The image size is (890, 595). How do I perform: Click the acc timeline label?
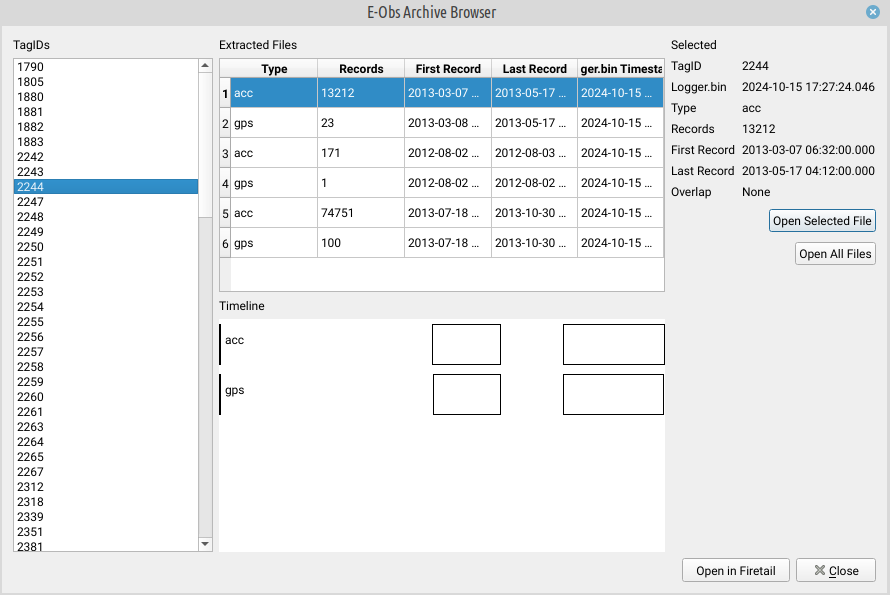pos(234,340)
